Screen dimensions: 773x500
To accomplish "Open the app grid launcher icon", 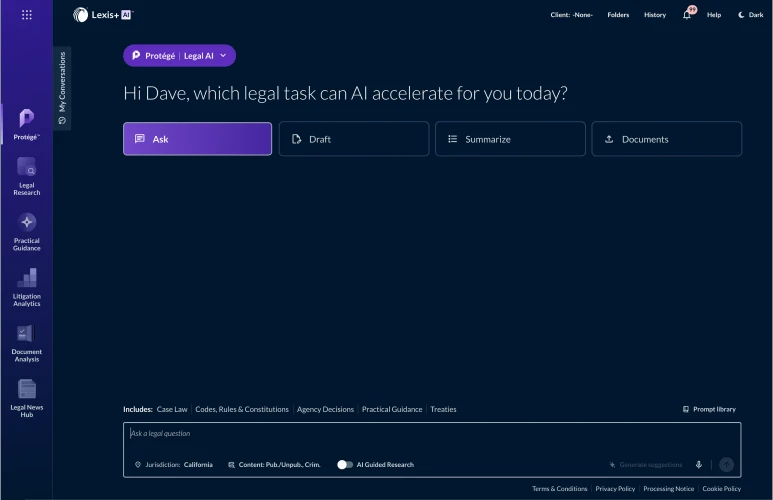I will (26, 15).
